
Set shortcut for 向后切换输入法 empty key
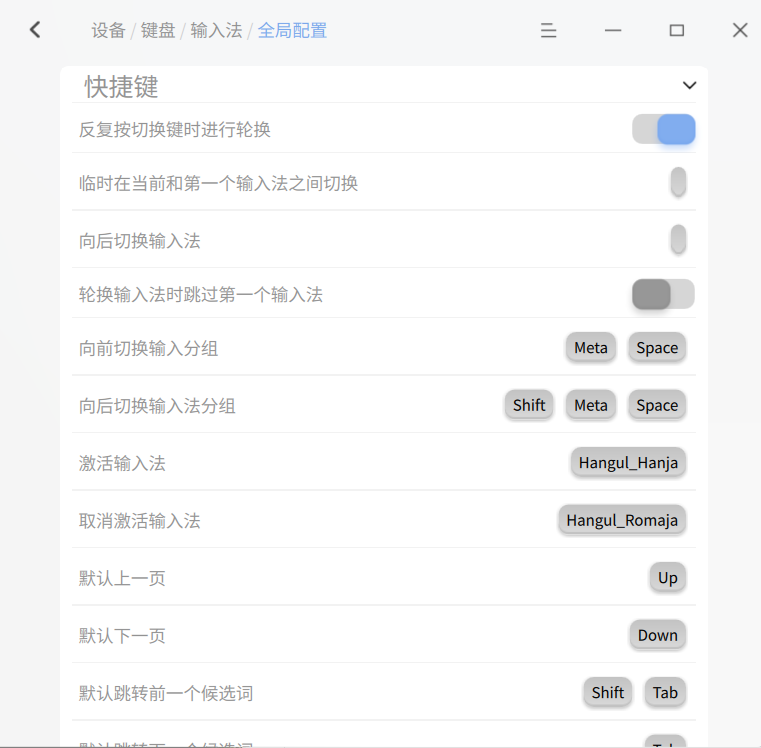pyautogui.click(x=678, y=239)
